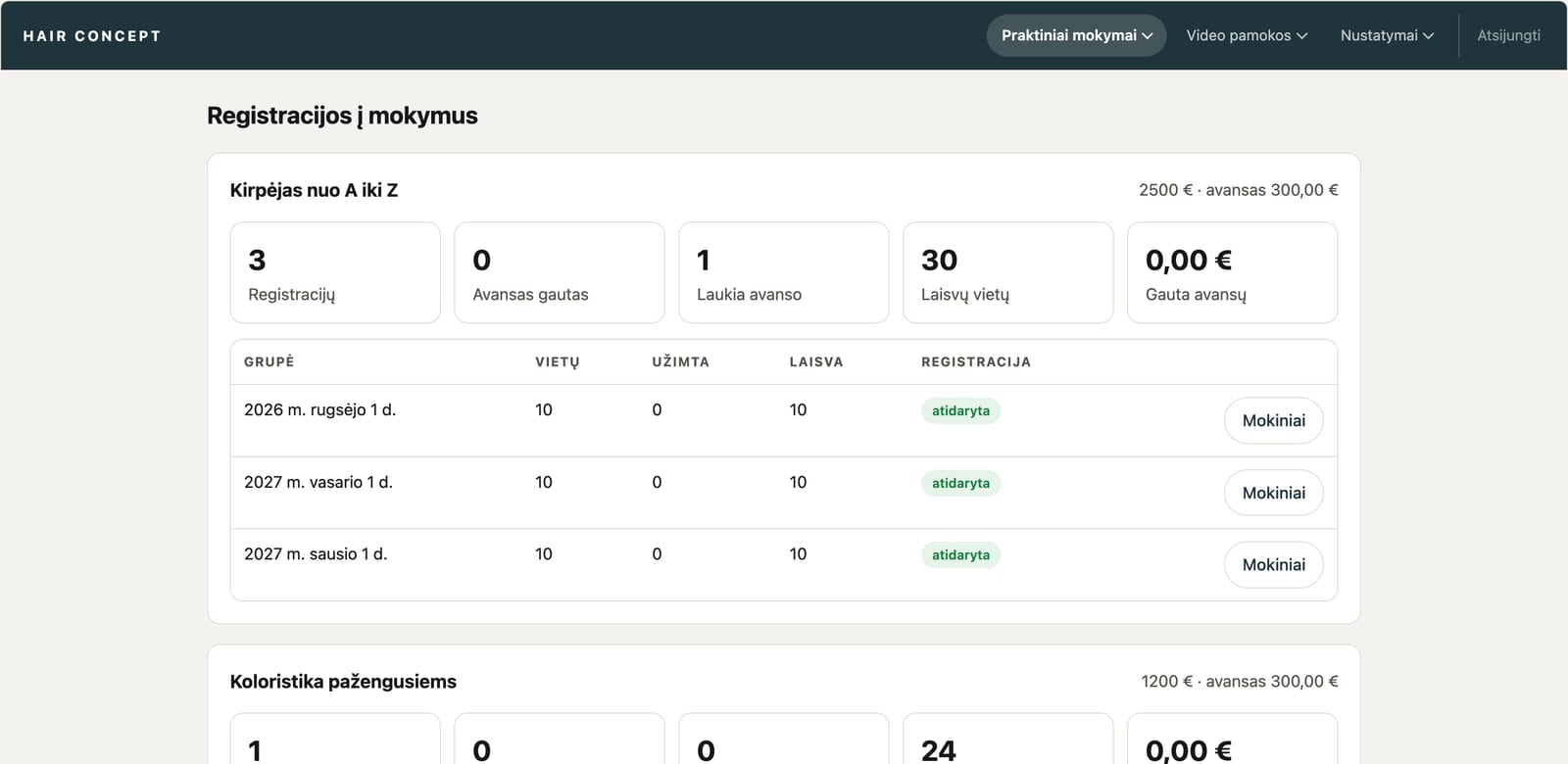Click the REGISTRACIJA column header
The width and height of the screenshot is (1568, 764).
(x=976, y=361)
